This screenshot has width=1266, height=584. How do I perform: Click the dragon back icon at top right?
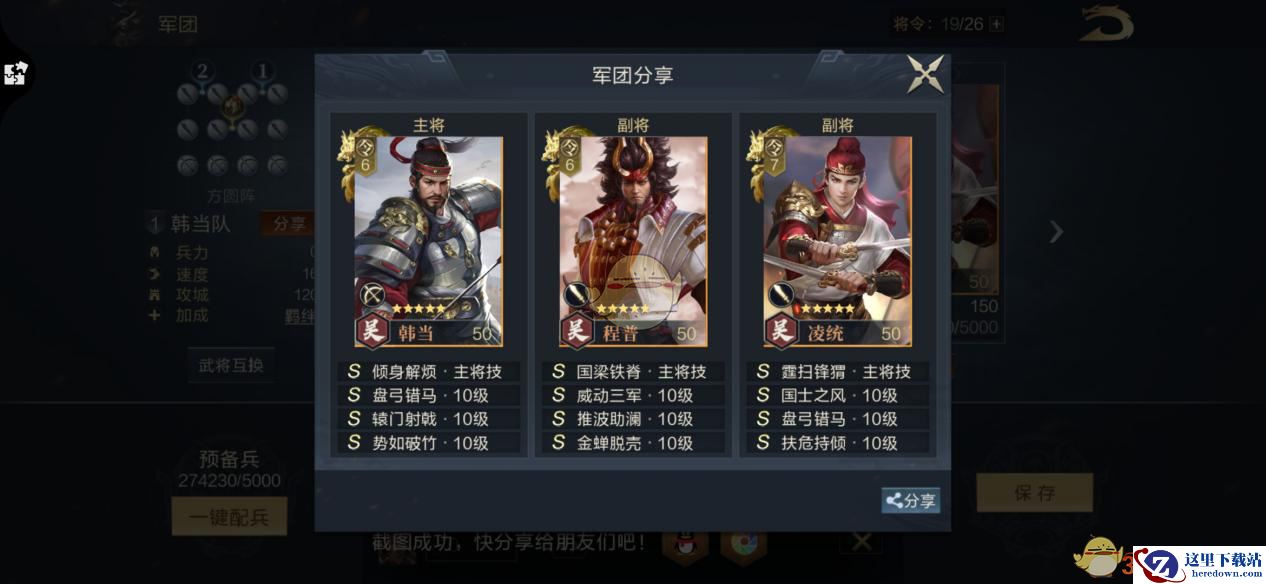click(1105, 24)
